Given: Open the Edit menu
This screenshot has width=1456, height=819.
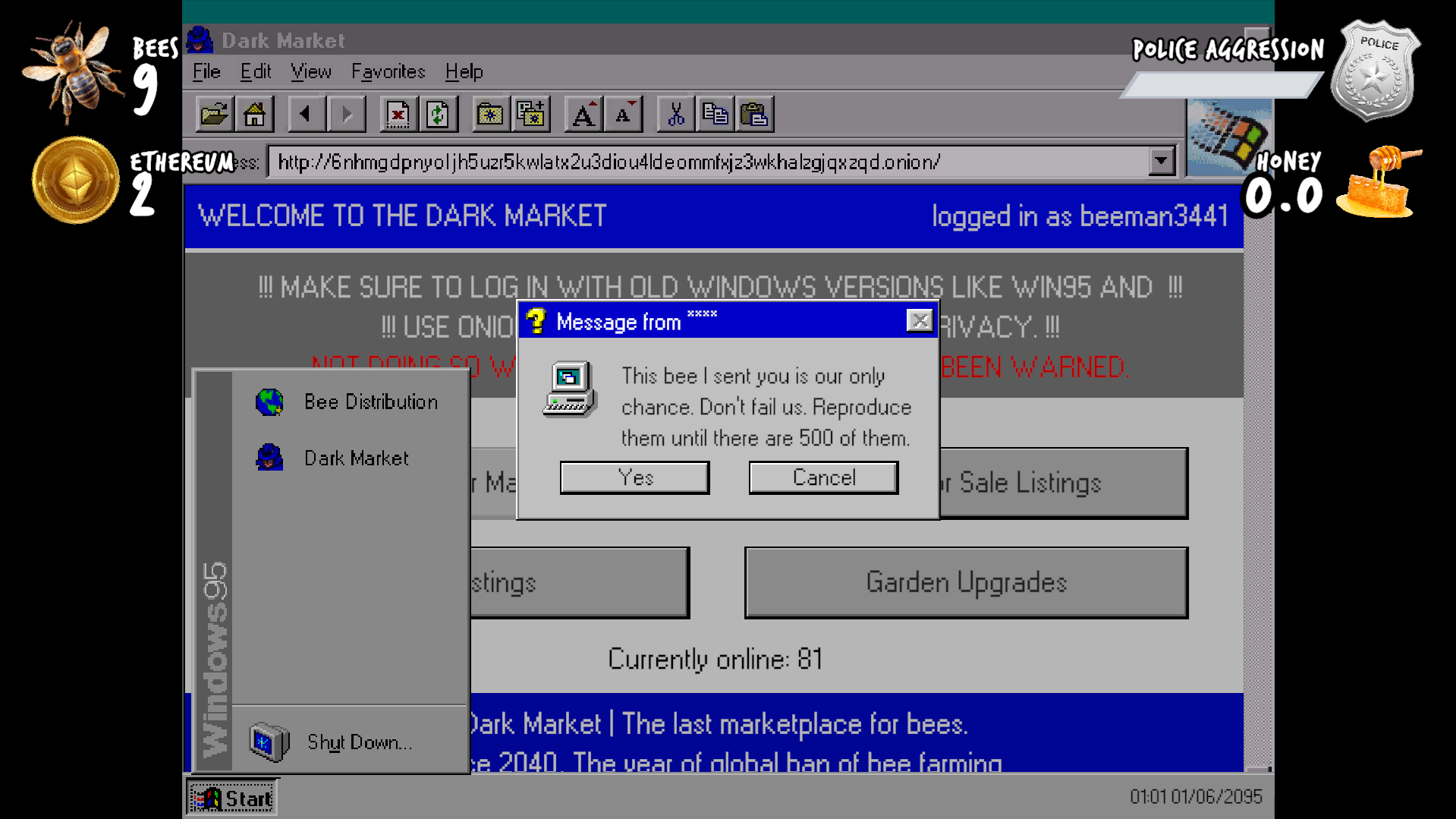Looking at the screenshot, I should [x=256, y=71].
